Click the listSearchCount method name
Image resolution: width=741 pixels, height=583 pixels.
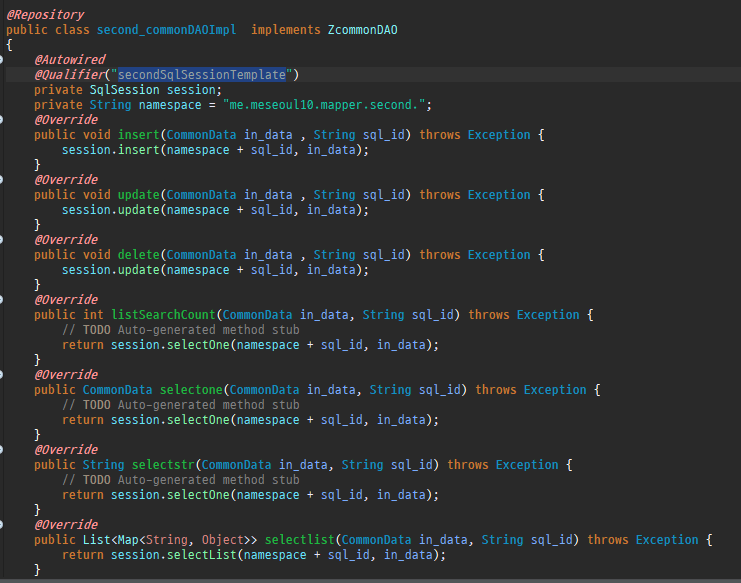tap(163, 315)
